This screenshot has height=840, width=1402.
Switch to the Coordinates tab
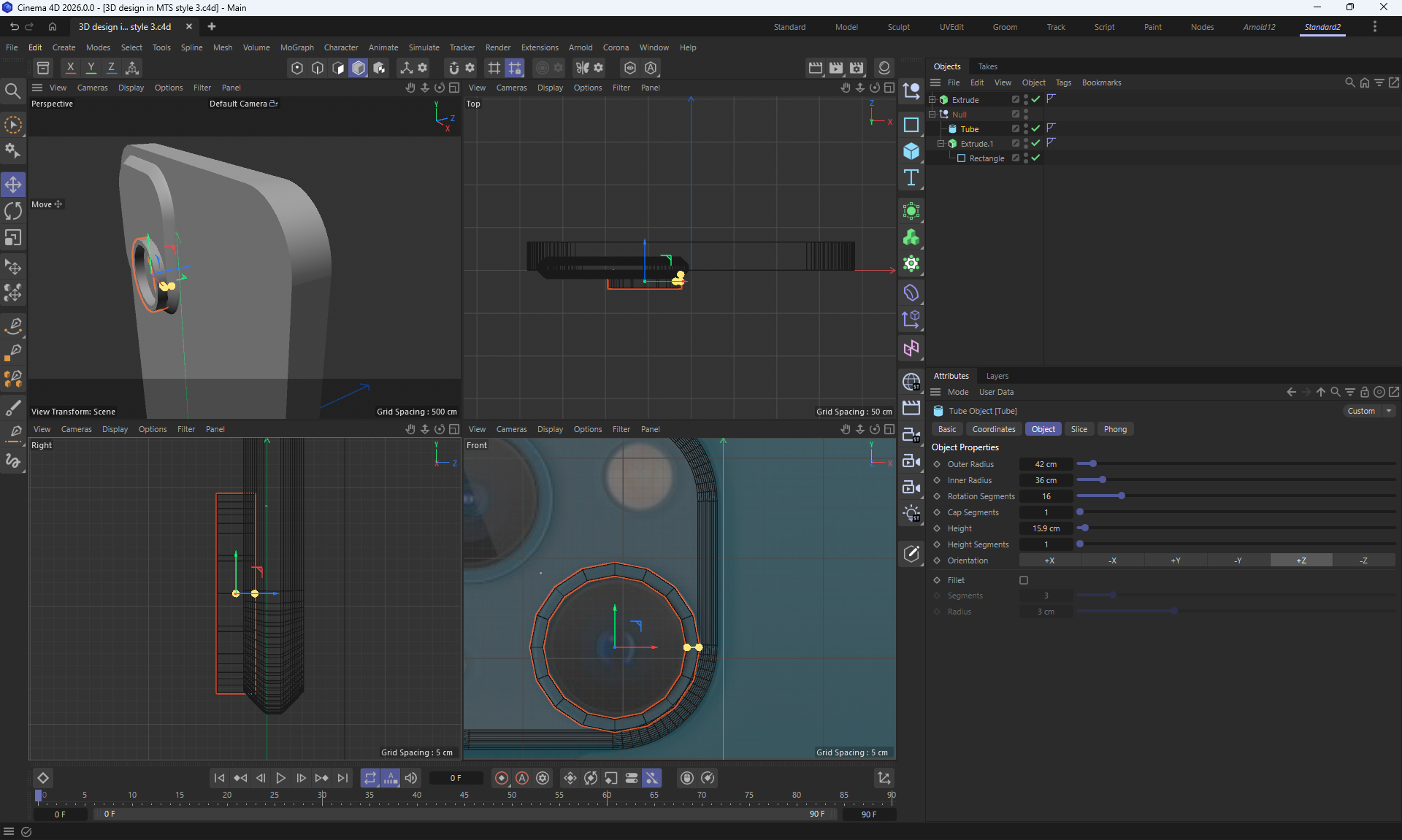pyautogui.click(x=993, y=429)
